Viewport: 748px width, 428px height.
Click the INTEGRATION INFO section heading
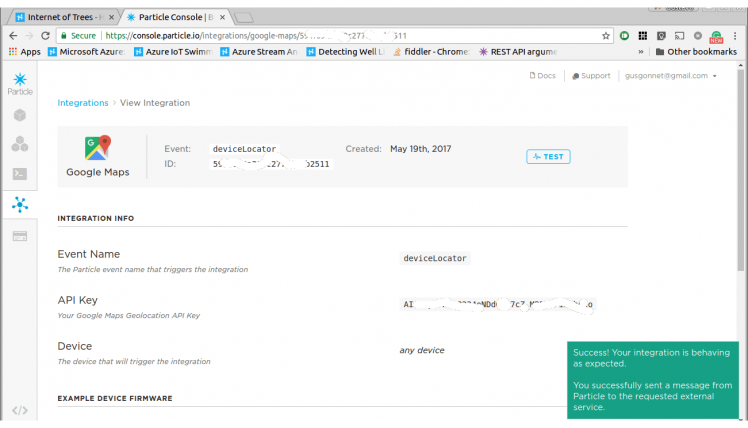96,218
